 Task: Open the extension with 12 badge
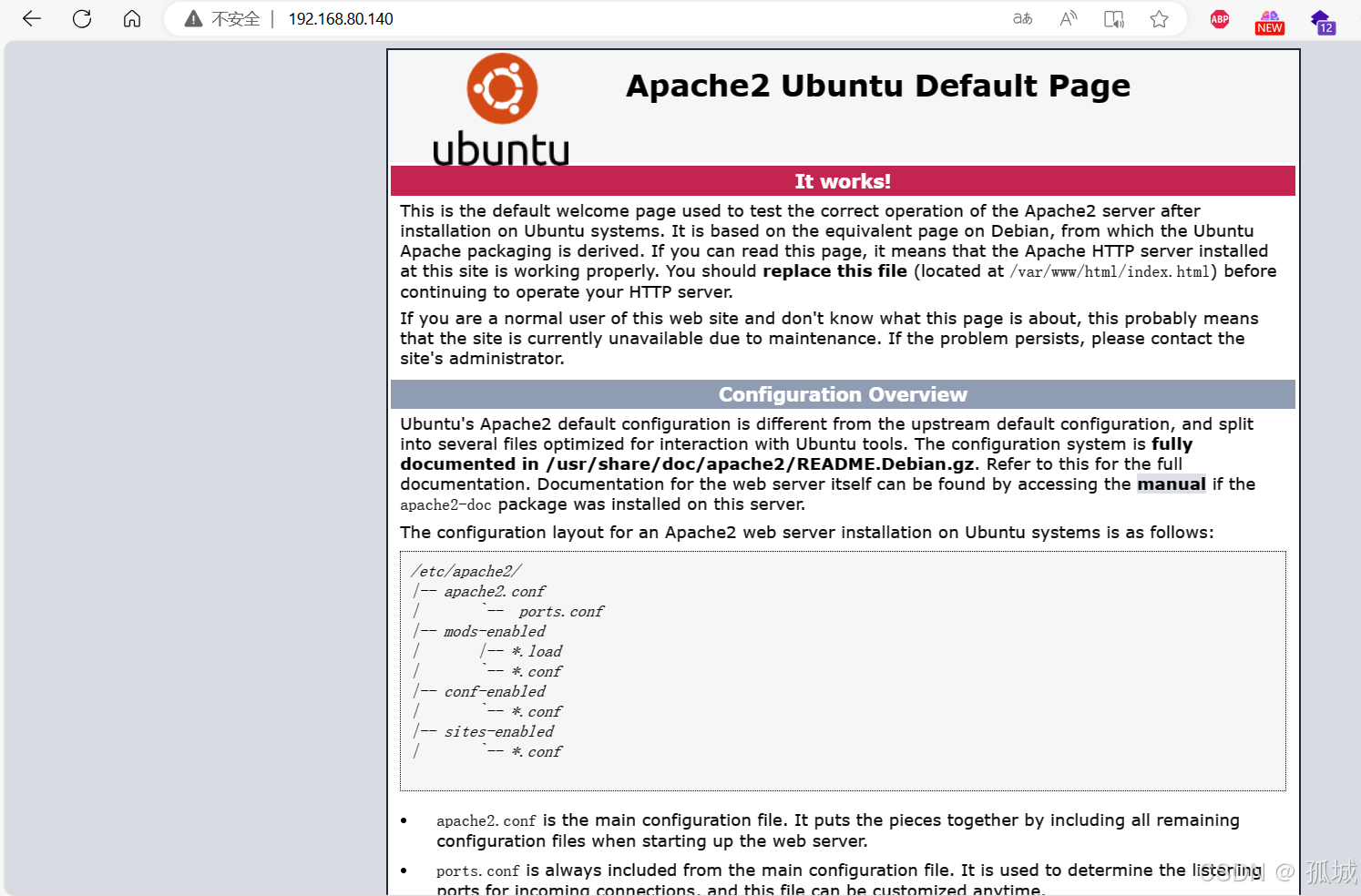tap(1323, 22)
